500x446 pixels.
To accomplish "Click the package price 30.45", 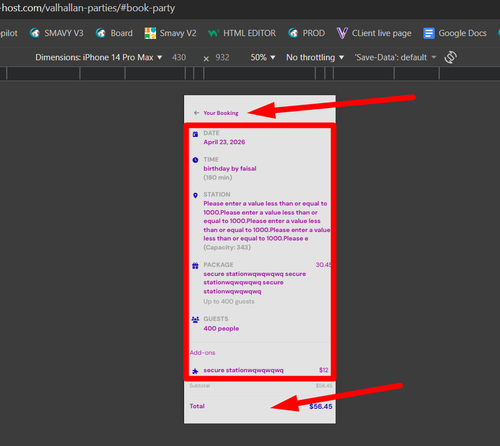I will coord(323,265).
